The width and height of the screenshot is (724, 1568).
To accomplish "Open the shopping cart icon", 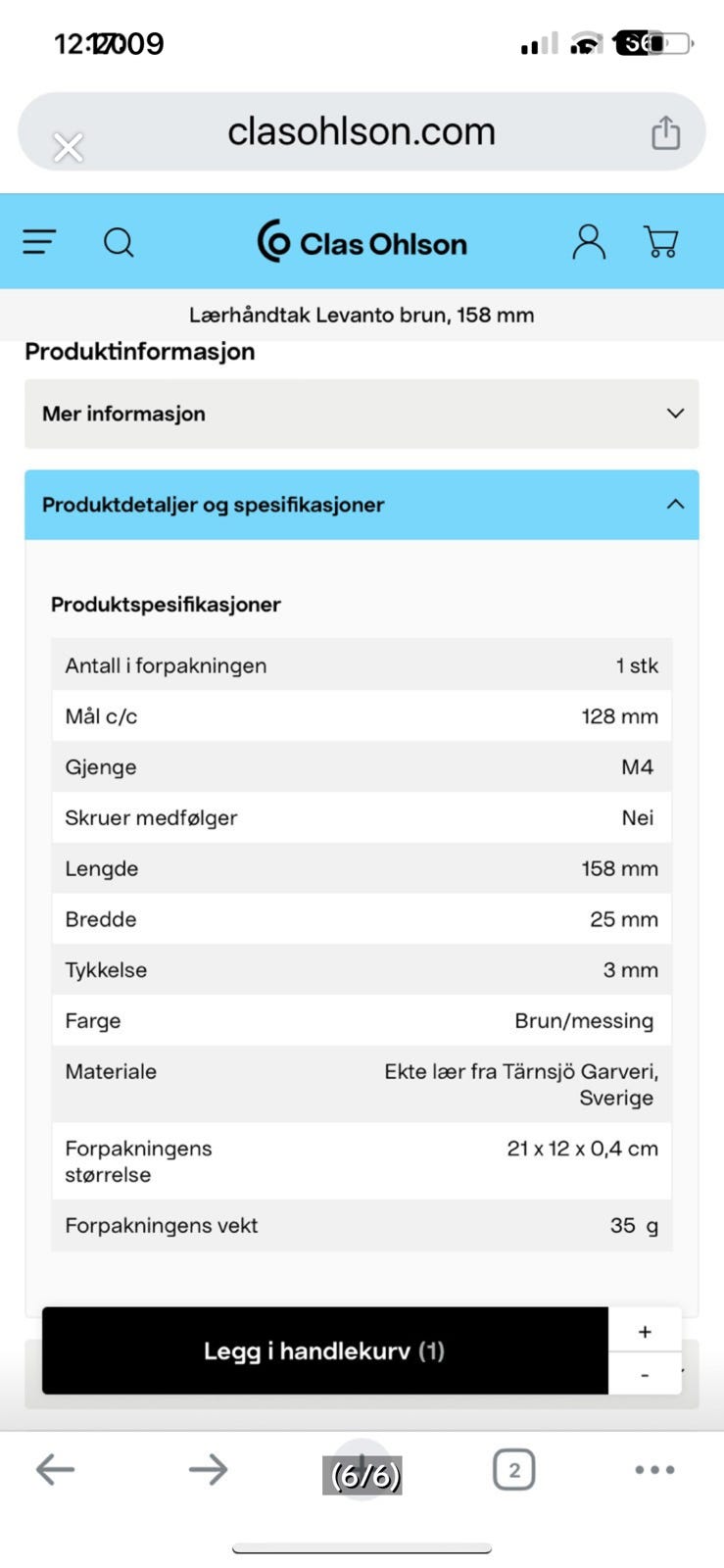I will coord(661,241).
